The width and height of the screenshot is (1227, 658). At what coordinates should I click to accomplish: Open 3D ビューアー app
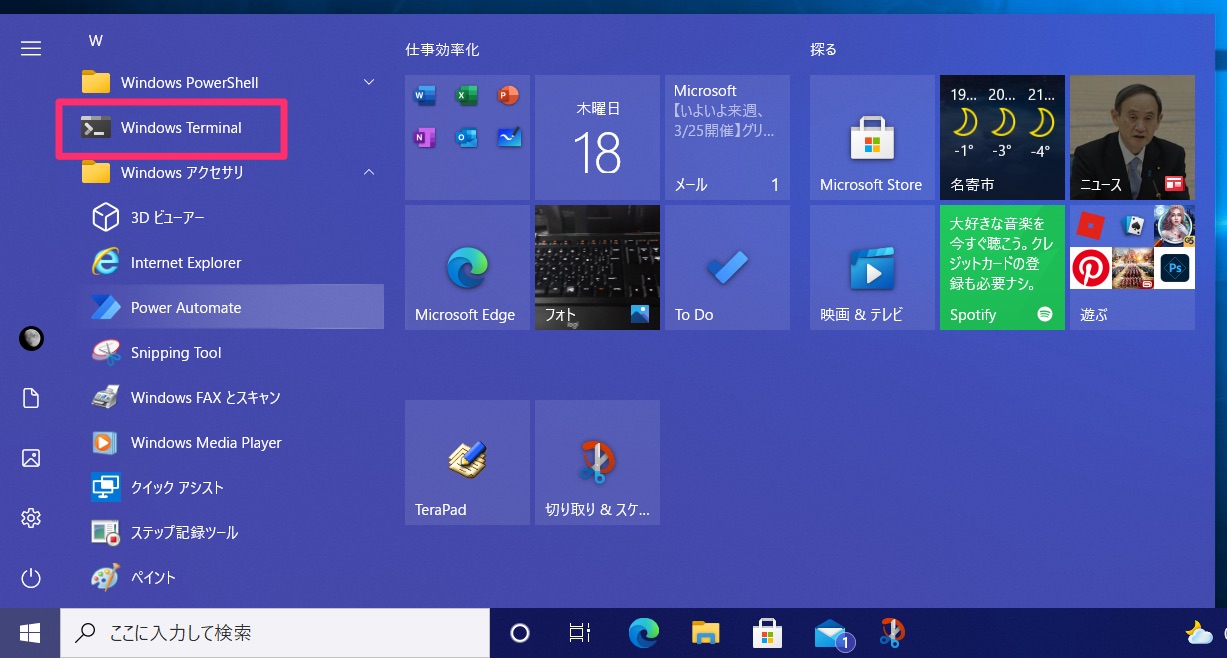click(232, 218)
